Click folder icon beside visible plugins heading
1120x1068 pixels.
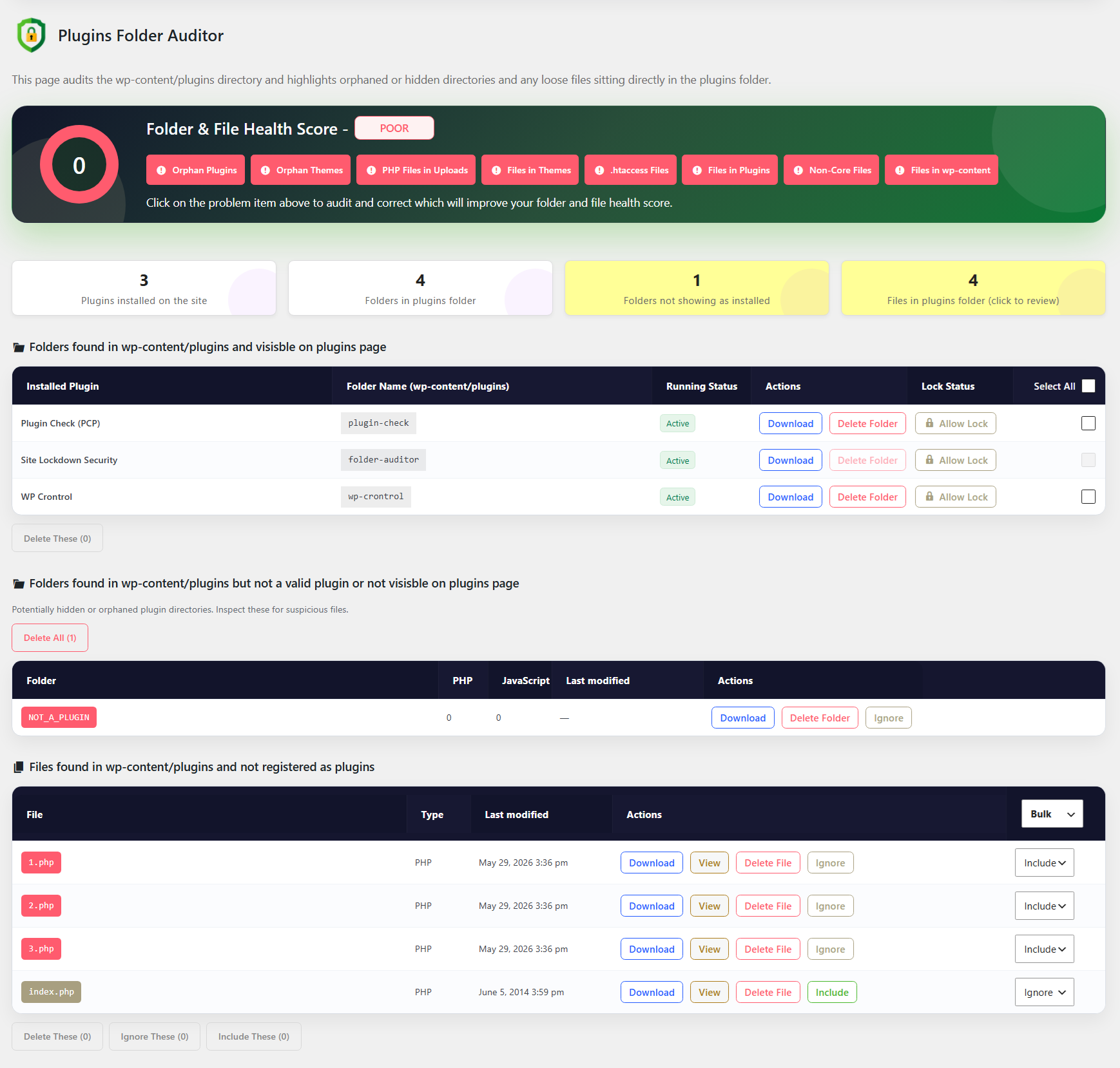click(19, 347)
